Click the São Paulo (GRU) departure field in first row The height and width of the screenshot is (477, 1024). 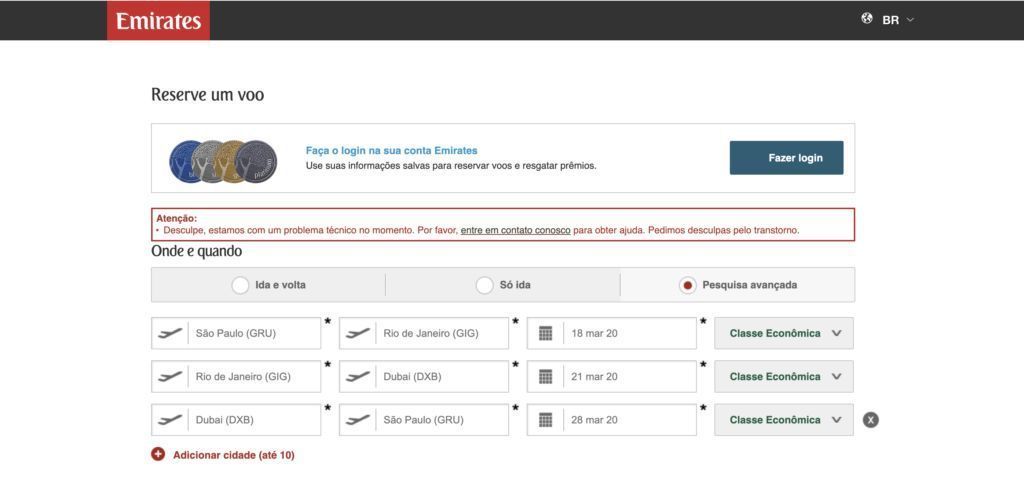point(236,333)
